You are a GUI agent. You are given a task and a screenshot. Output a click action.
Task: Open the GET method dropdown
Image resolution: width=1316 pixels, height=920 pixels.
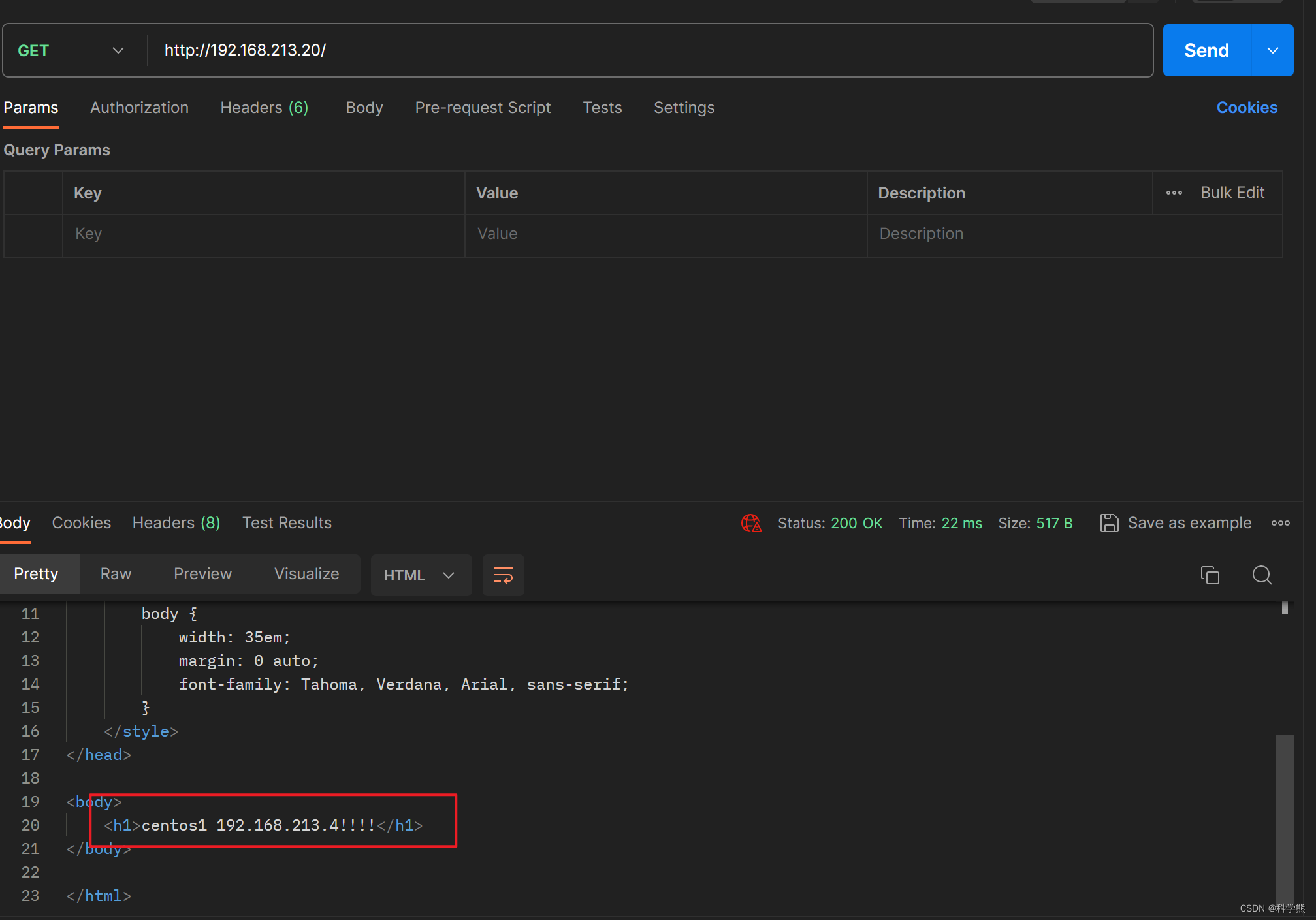[71, 50]
